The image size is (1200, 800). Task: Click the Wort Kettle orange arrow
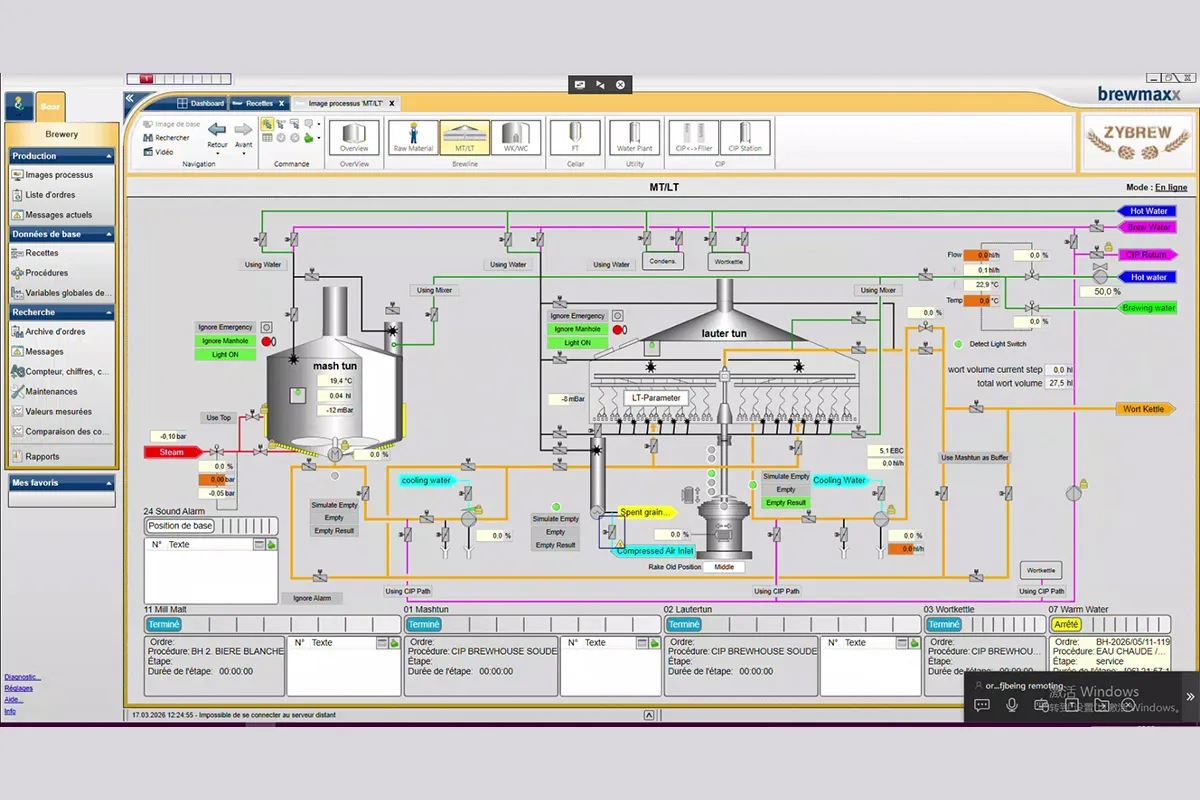[x=1146, y=409]
